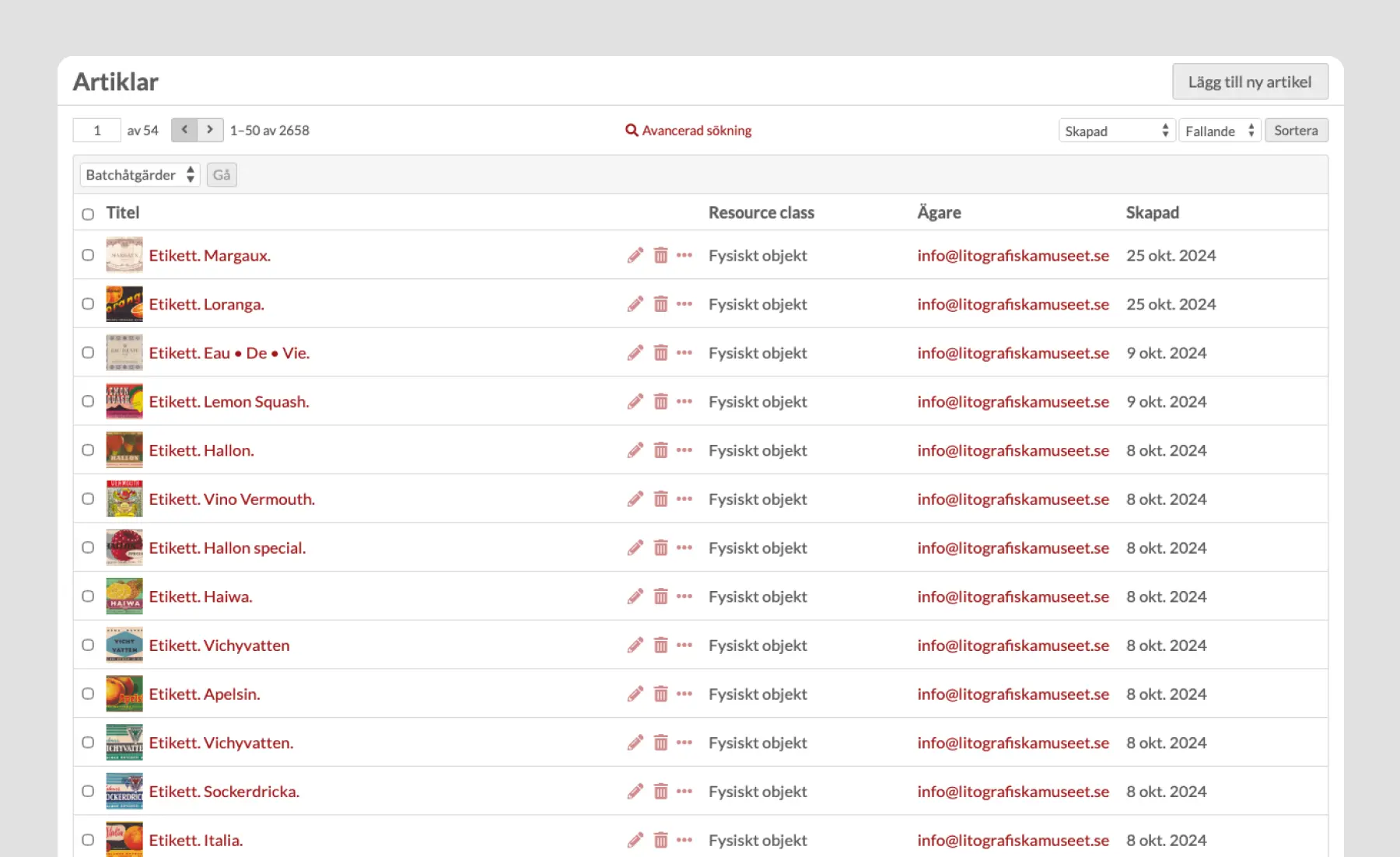Open owner link on the Etikett. Vichyvatten. row
Viewport: 1400px width, 857px height.
[x=1013, y=743]
